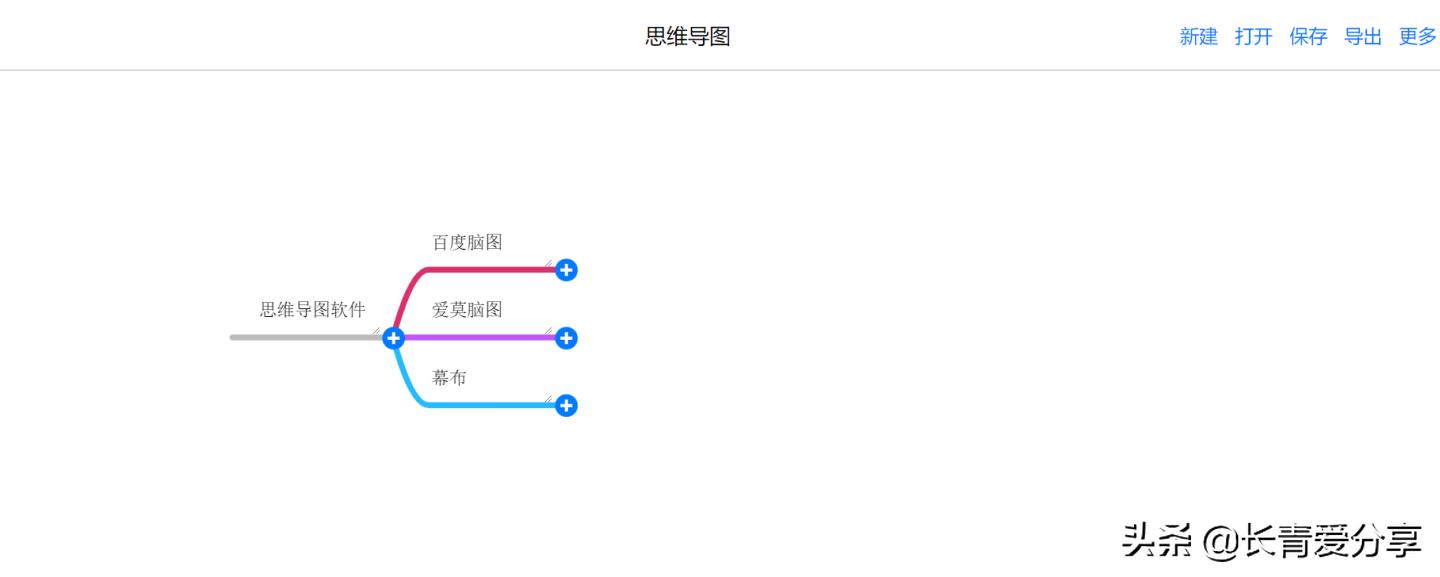The image size is (1440, 577).
Task: Add a sibling branch under the root node
Action: point(393,338)
